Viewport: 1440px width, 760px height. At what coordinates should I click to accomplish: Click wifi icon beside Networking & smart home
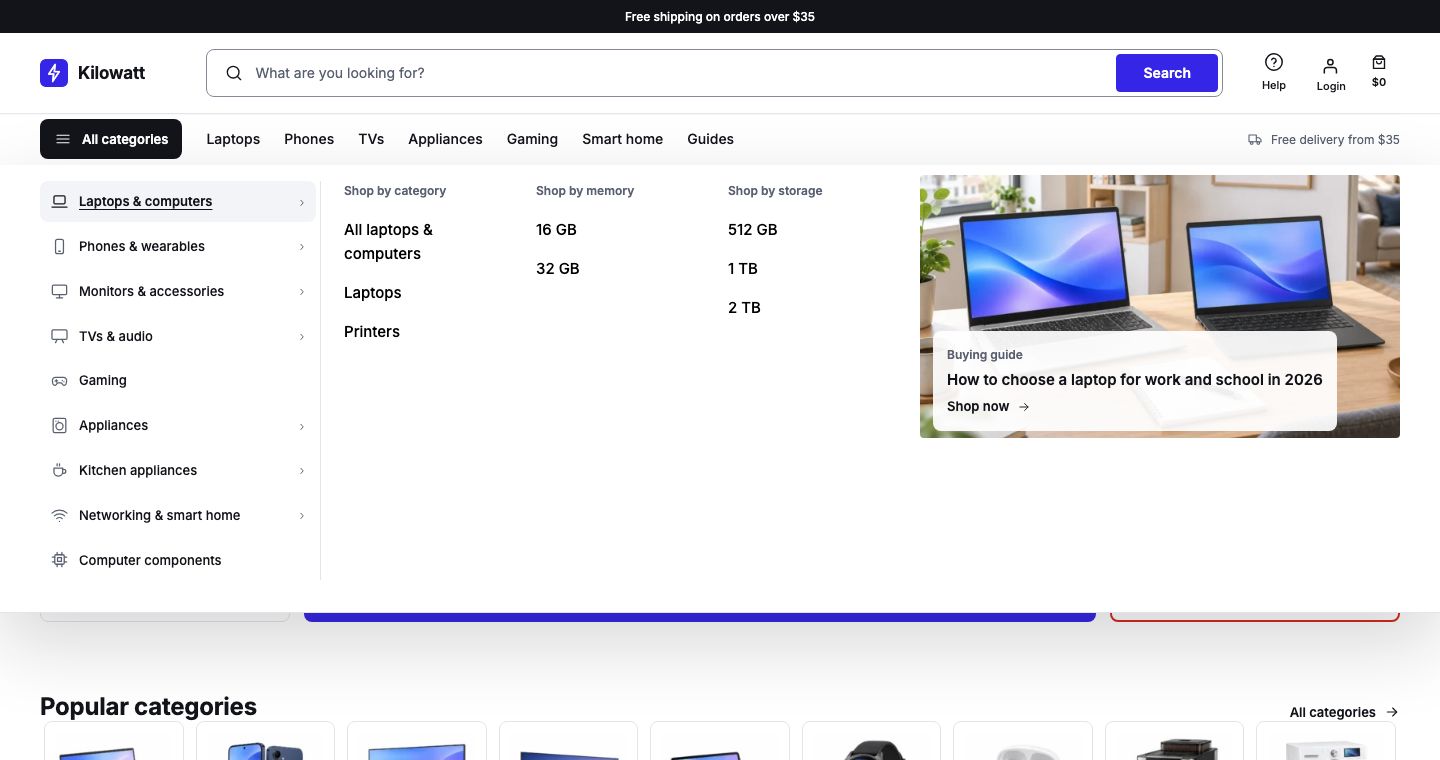pos(59,515)
